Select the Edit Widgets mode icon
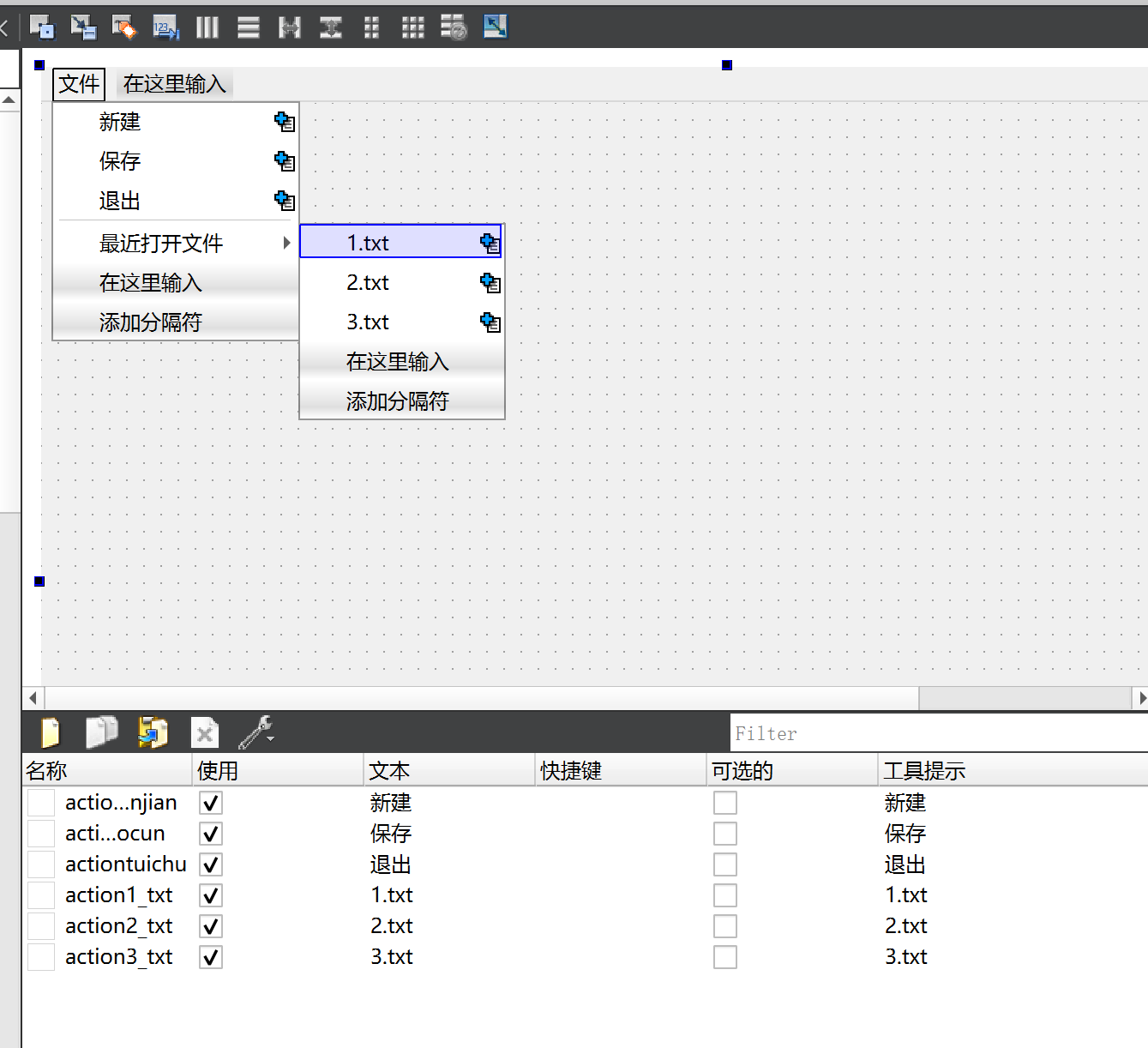Screen dimensions: 1148x1048 (41, 27)
